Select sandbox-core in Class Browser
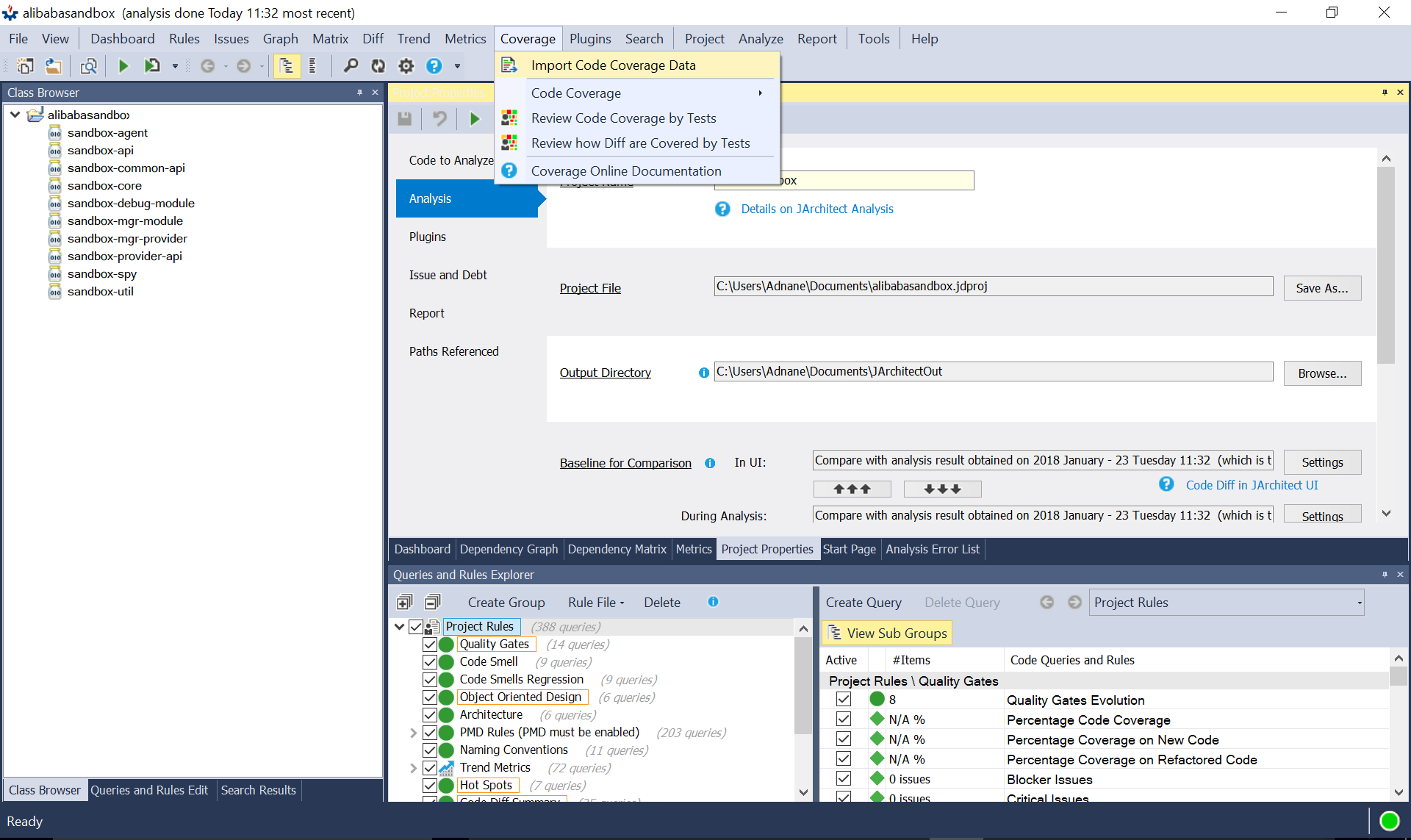Viewport: 1411px width, 840px height. pos(104,186)
